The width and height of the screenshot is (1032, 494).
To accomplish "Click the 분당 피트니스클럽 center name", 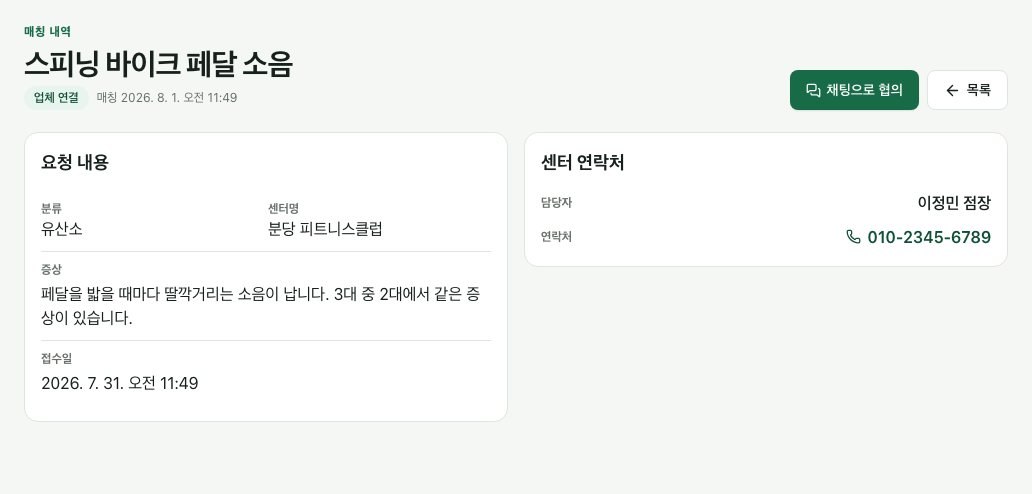I will [x=325, y=229].
